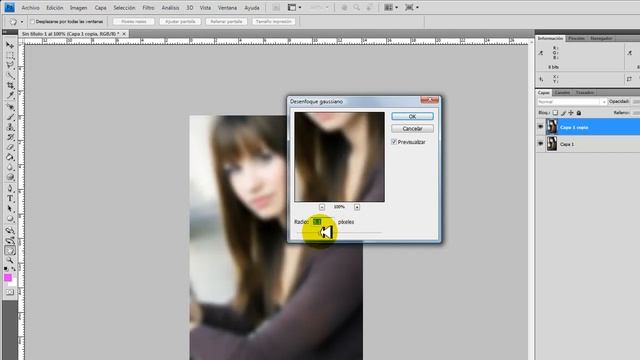Image resolution: width=640 pixels, height=360 pixels.
Task: Click the Rellenar pantalla button
Action: pos(227,22)
